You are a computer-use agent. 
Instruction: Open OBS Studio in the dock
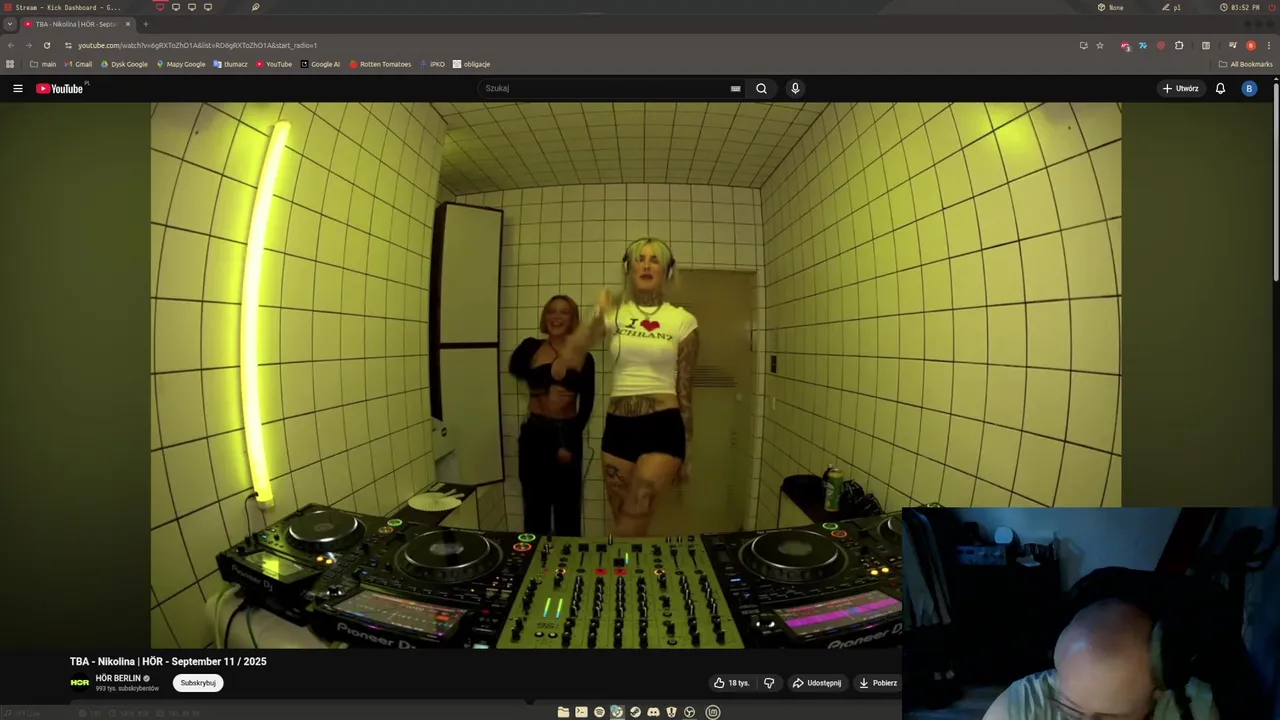click(x=689, y=712)
